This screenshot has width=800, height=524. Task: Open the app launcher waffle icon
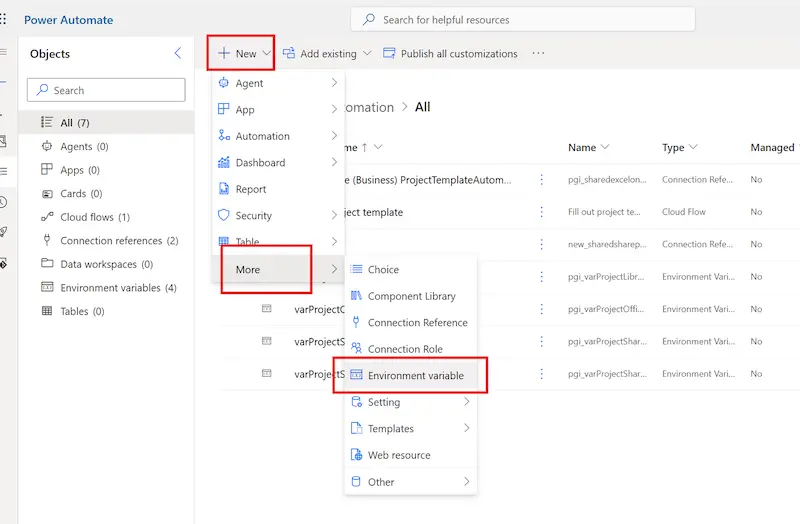(3, 19)
